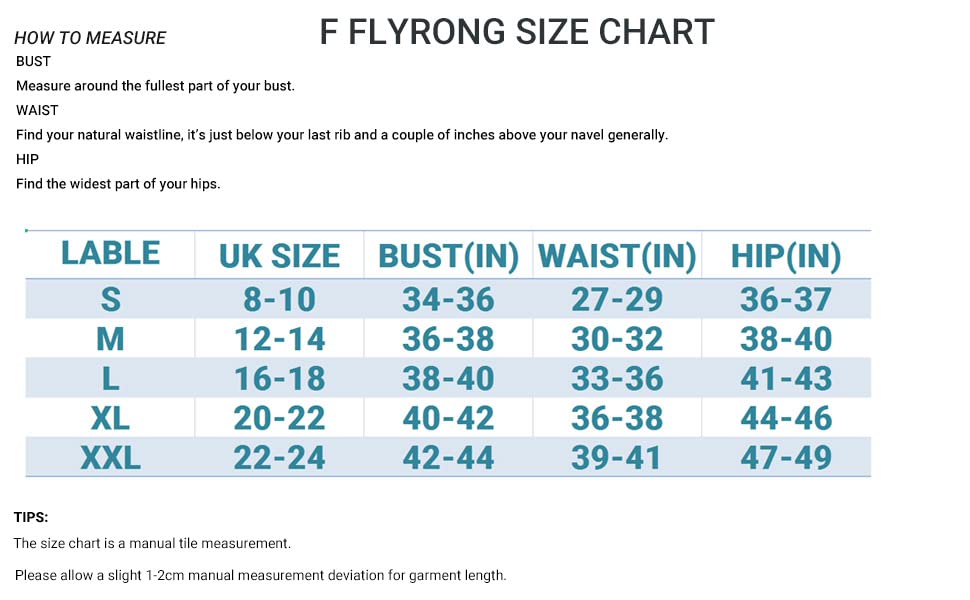Click the F FLYRONG SIZE CHART title
This screenshot has height=600, width=970.
(517, 32)
